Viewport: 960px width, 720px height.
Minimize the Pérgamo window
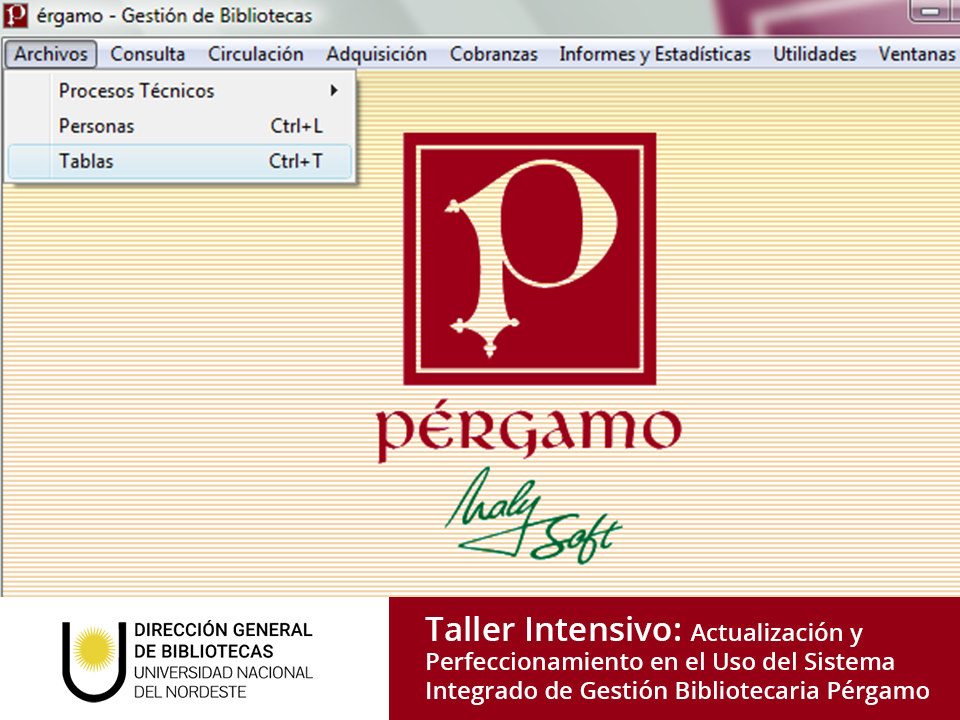[931, 12]
